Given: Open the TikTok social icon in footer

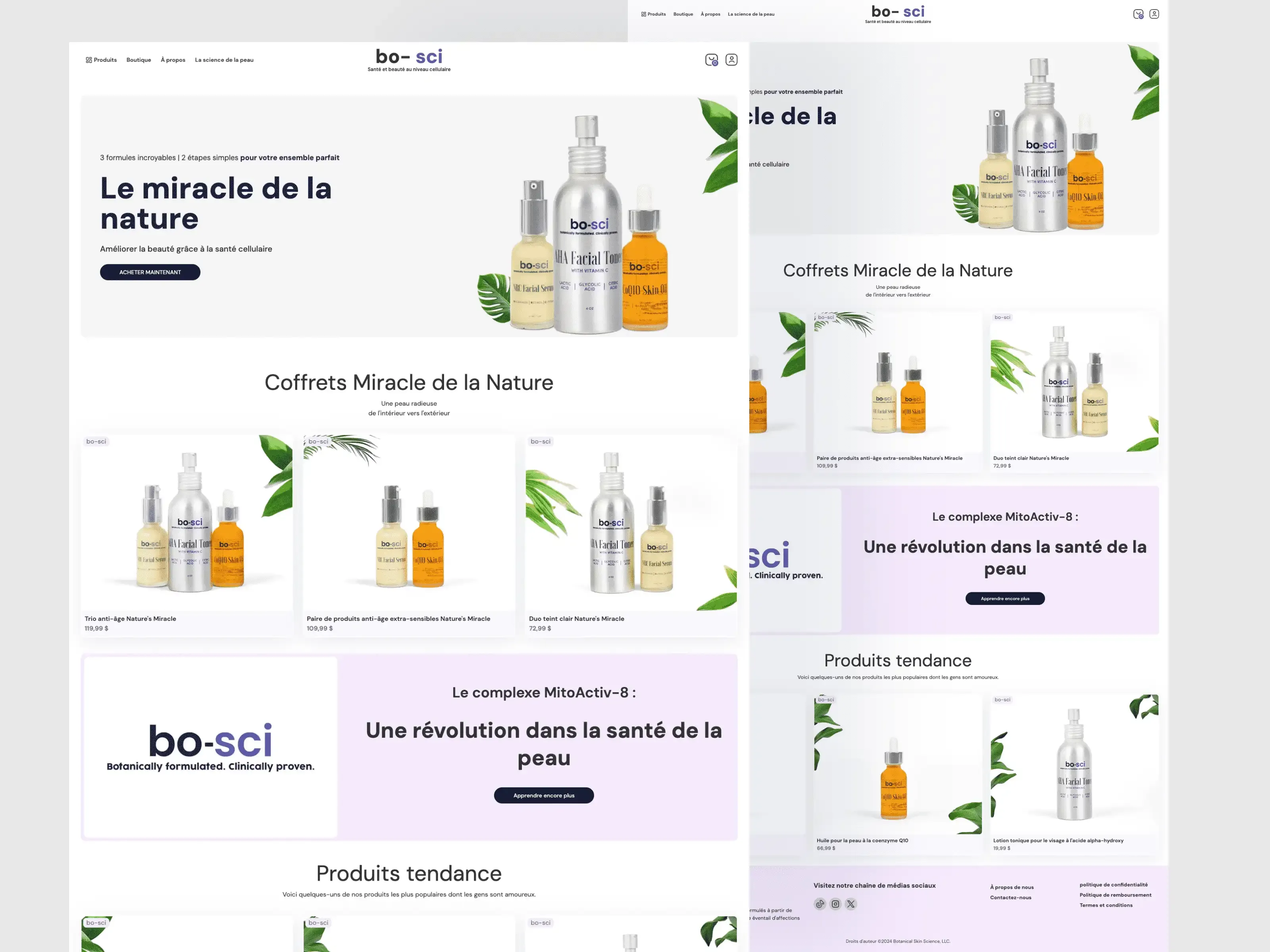Looking at the screenshot, I should tap(820, 904).
